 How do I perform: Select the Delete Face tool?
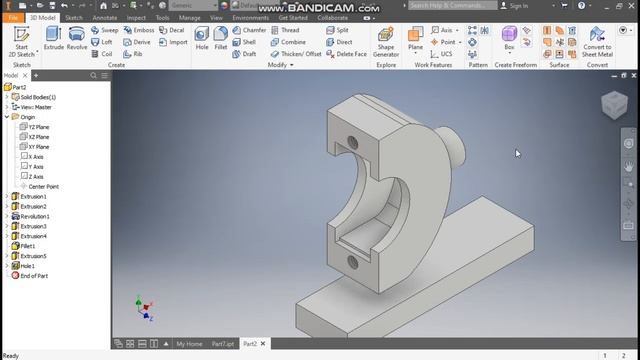346,54
